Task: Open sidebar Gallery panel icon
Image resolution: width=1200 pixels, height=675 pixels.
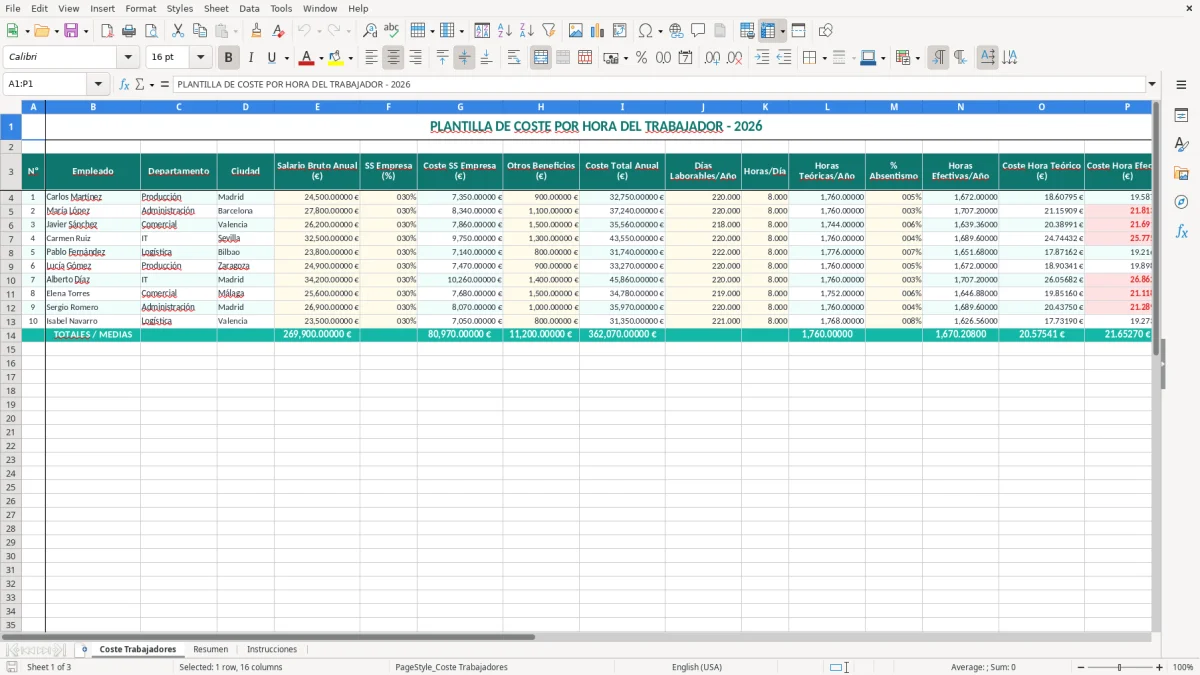Action: click(1181, 173)
